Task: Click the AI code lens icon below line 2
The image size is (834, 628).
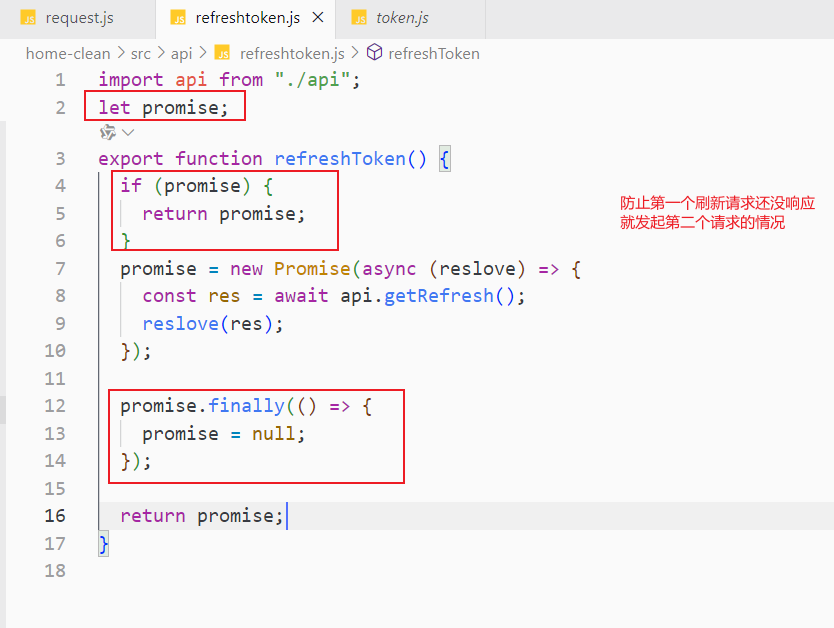Action: click(108, 132)
